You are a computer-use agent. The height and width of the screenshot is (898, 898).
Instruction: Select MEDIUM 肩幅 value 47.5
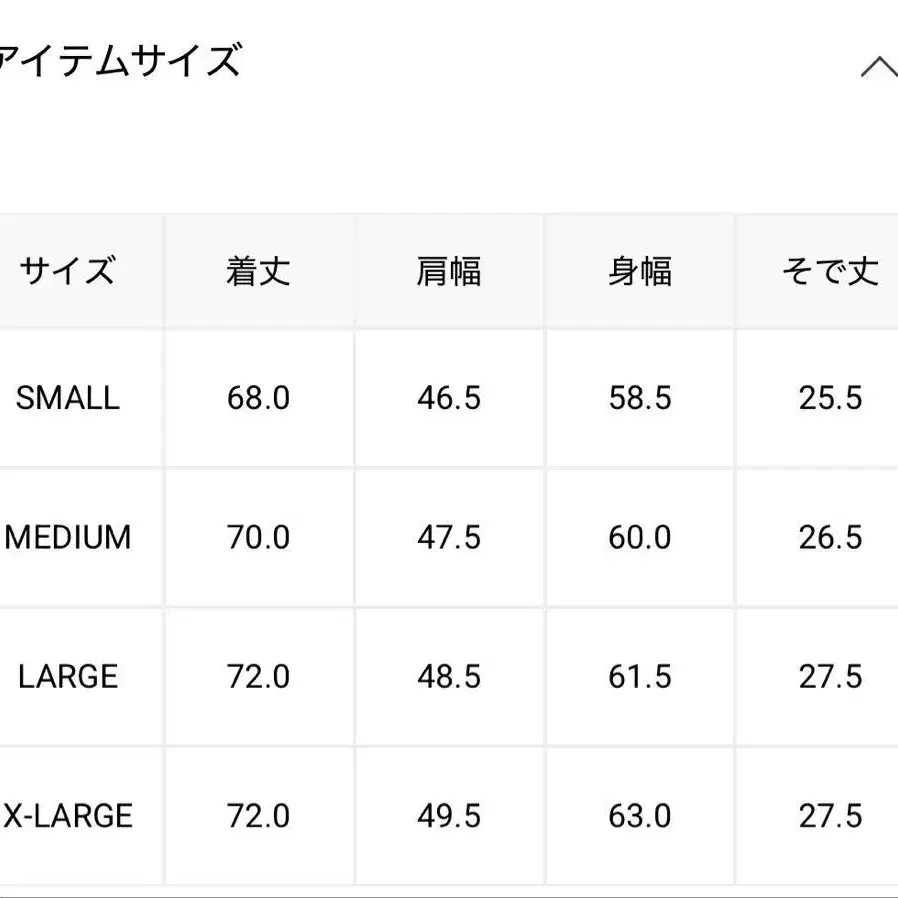(x=449, y=537)
